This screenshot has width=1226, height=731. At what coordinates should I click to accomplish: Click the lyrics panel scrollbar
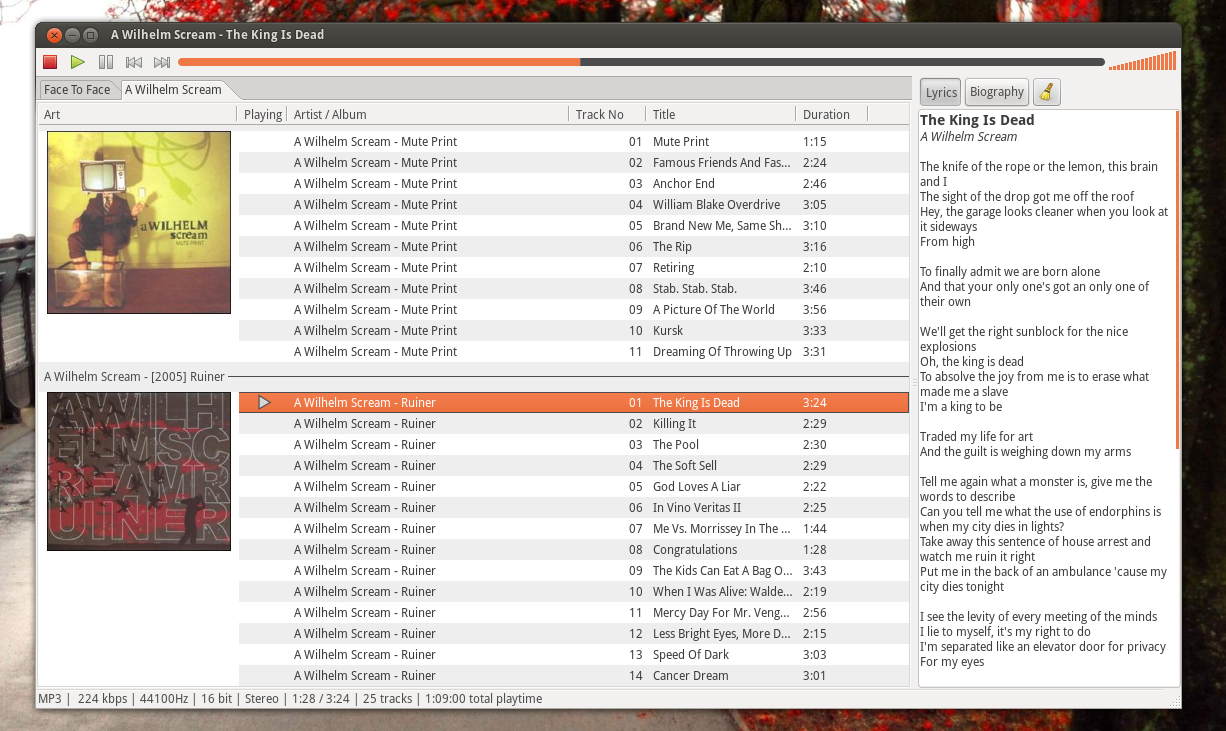[x=1177, y=280]
